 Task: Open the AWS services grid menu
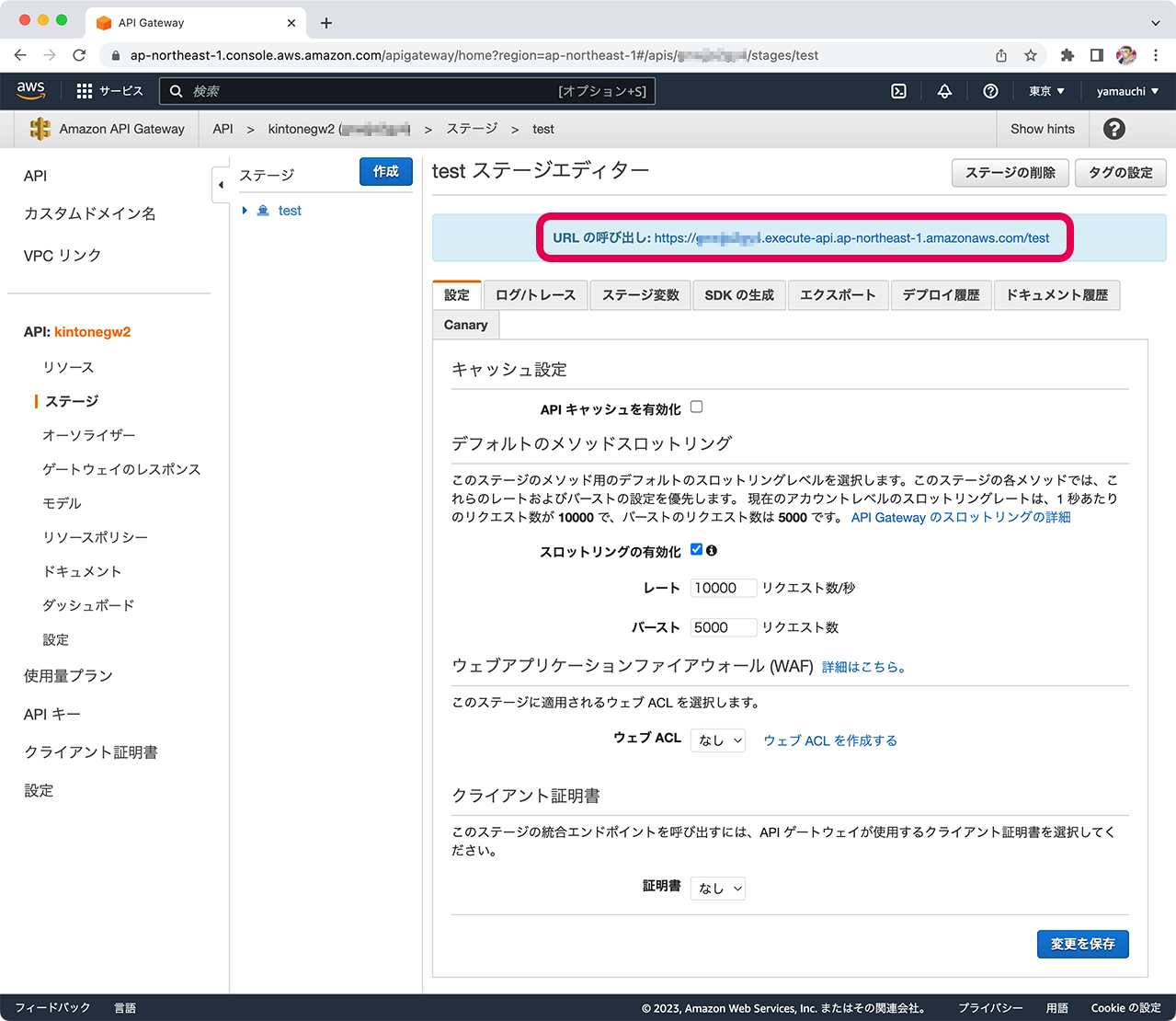point(85,91)
